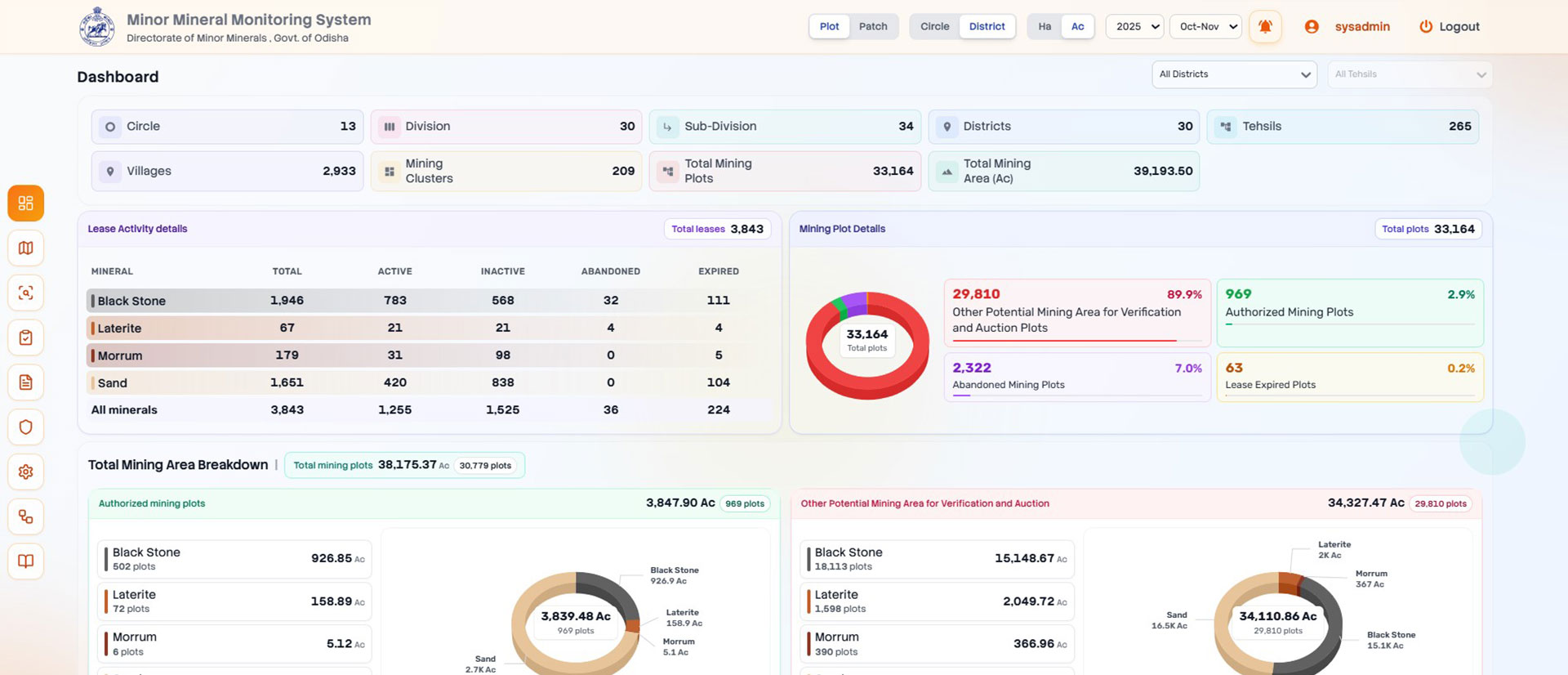Click the Odisha government emblem logo

point(97,27)
